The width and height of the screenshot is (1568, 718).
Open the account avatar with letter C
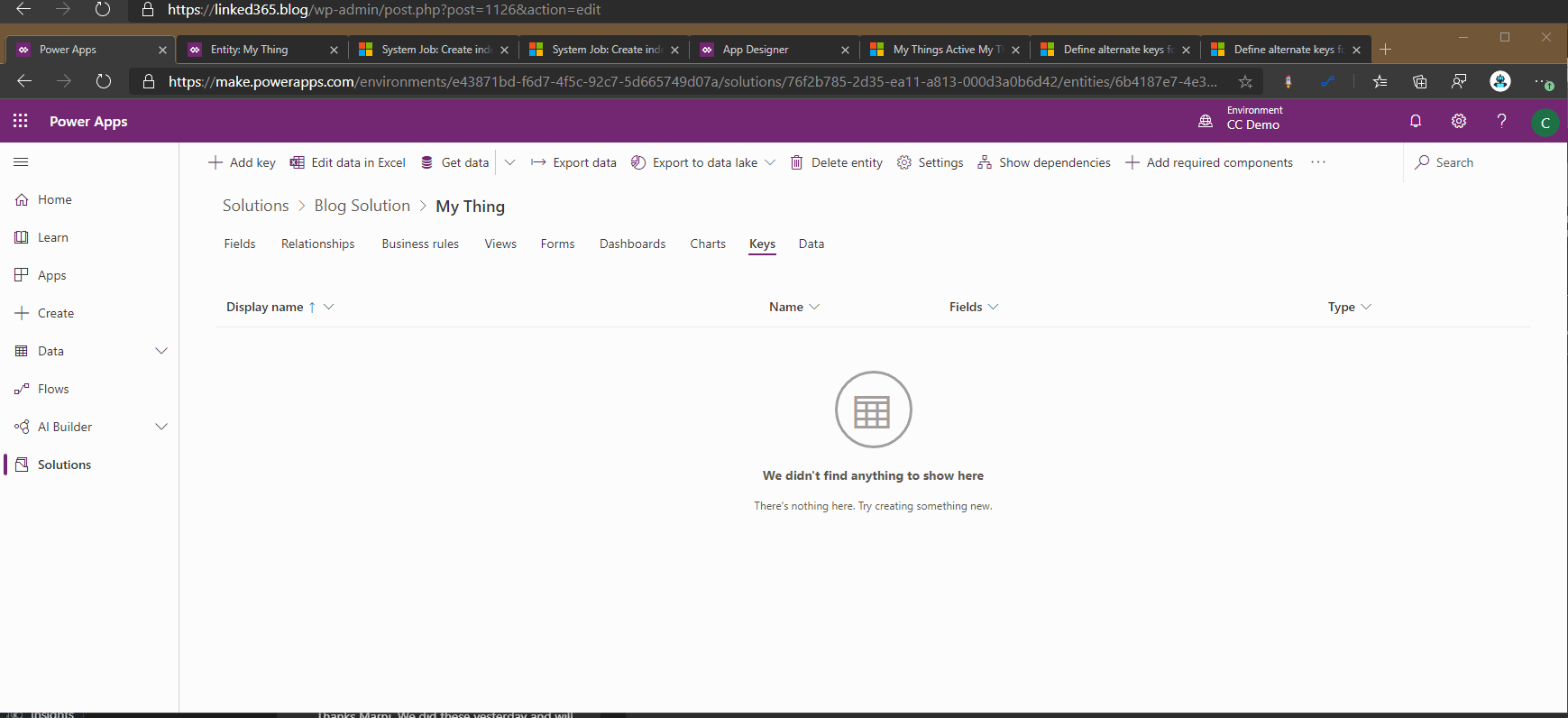[1545, 123]
